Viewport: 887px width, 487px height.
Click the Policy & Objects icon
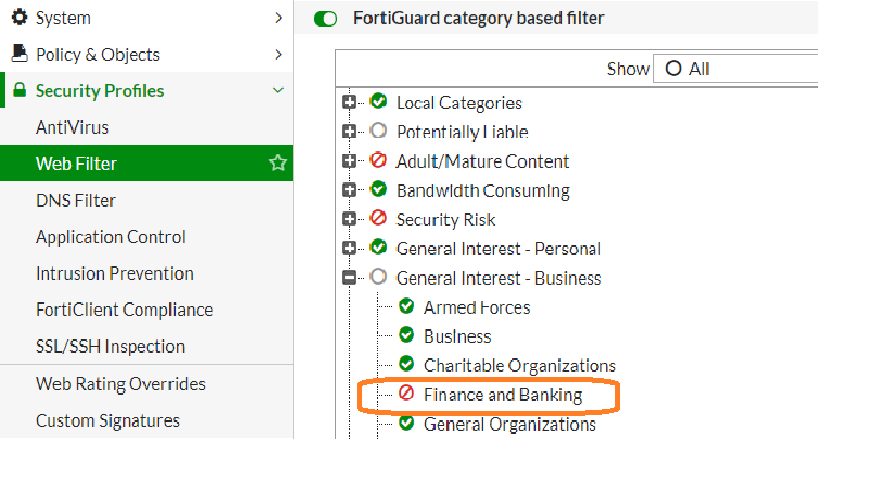tap(19, 54)
